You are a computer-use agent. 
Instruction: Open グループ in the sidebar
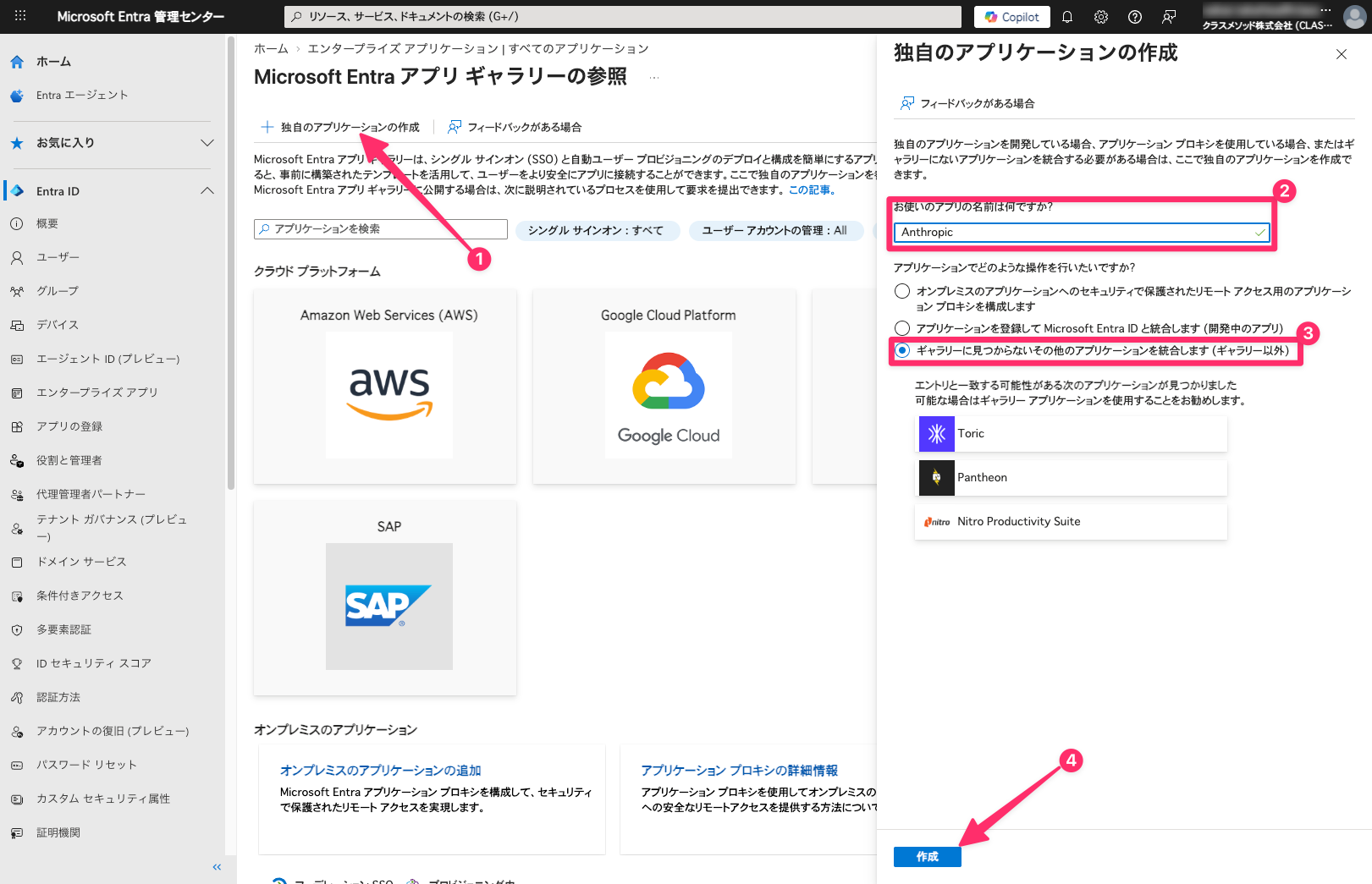coord(58,291)
